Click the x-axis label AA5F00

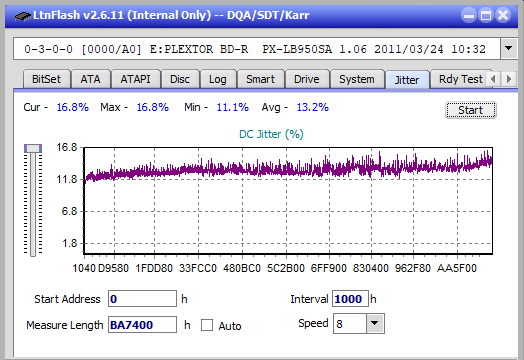coord(456,268)
